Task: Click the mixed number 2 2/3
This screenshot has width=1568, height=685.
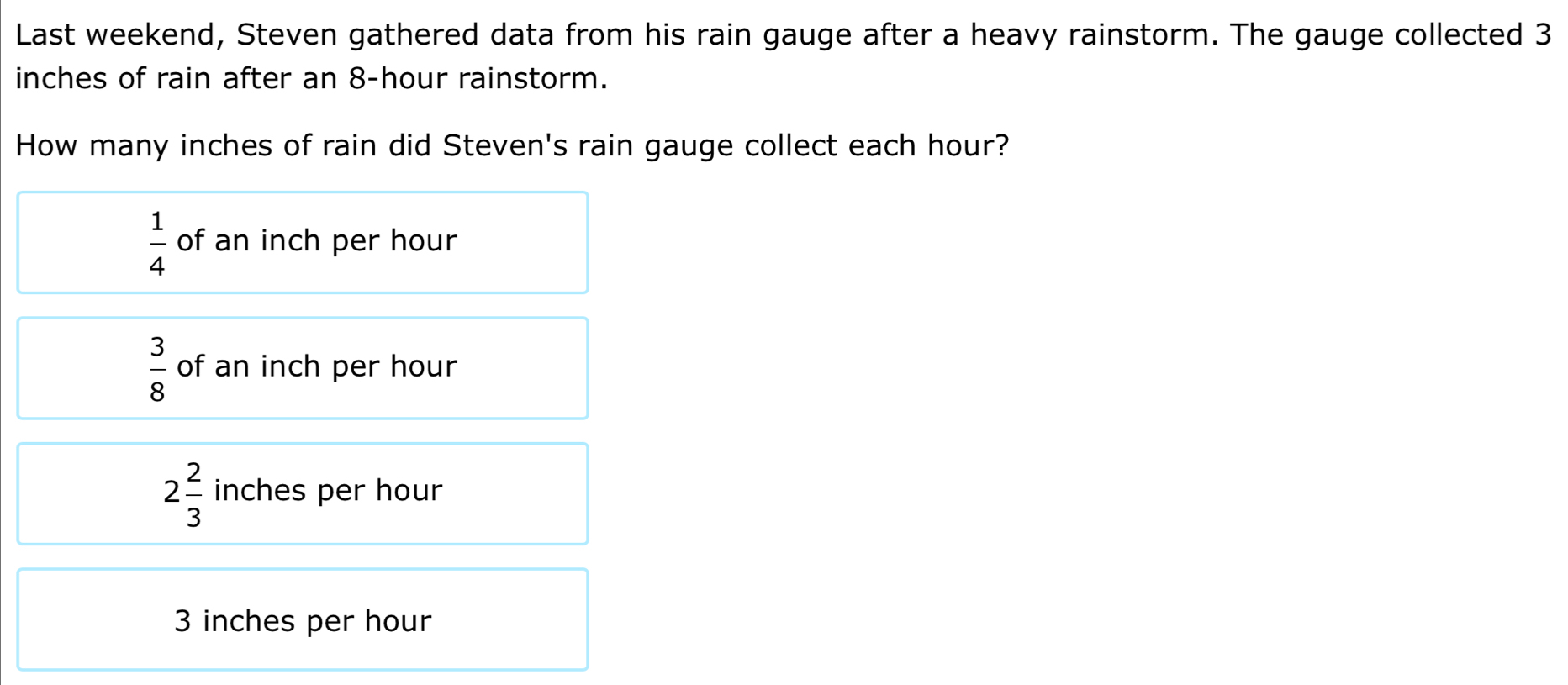Action: [x=184, y=493]
